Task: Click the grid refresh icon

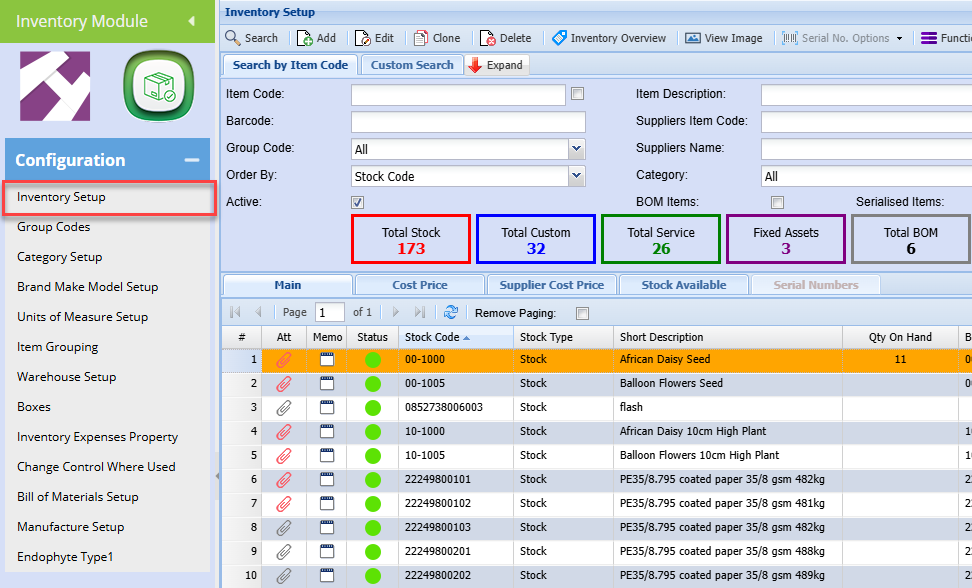Action: coord(451,312)
